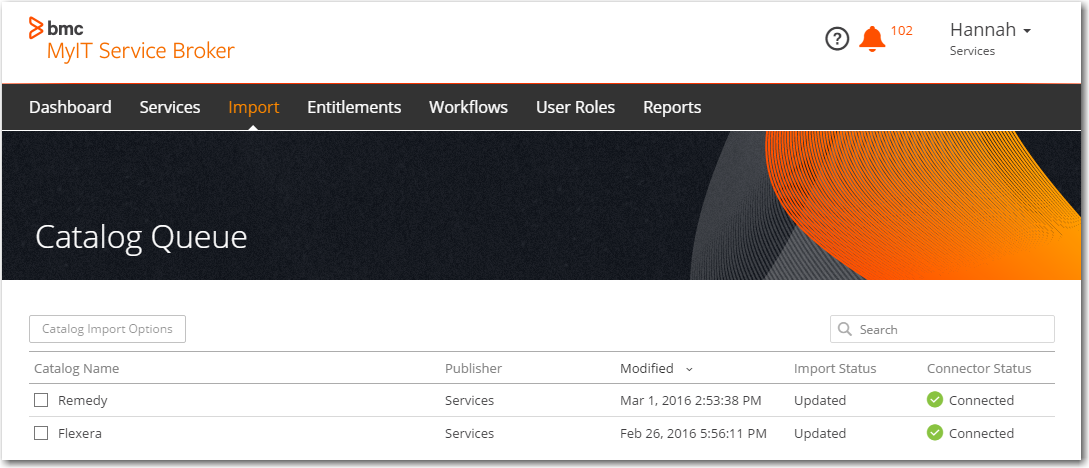The width and height of the screenshot is (1089, 468).
Task: Click the magnifier icon in search box
Action: click(845, 329)
